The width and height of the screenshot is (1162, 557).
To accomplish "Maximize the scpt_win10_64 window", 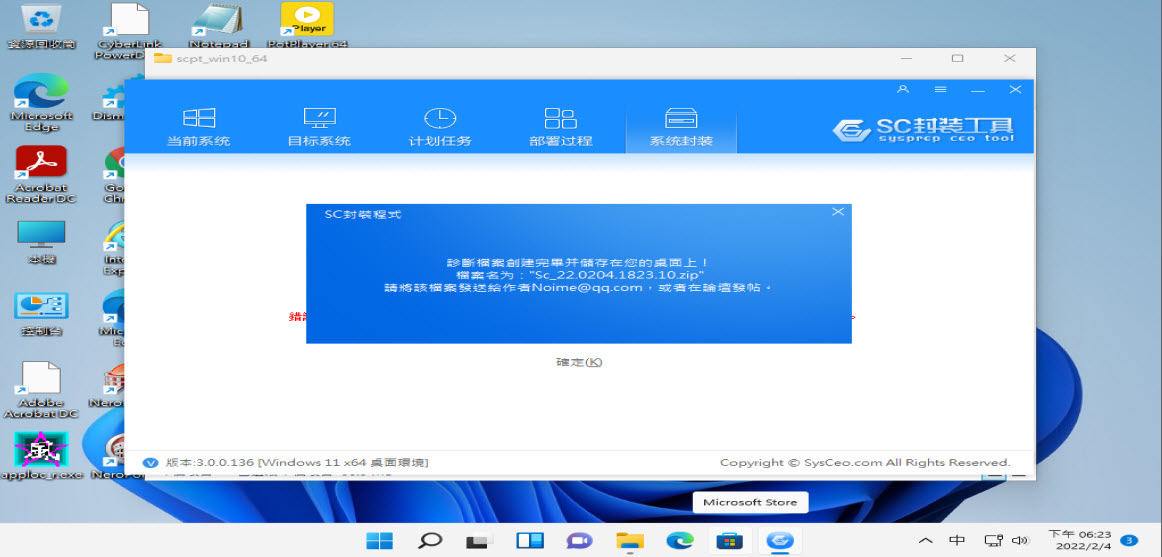I will tap(957, 58).
